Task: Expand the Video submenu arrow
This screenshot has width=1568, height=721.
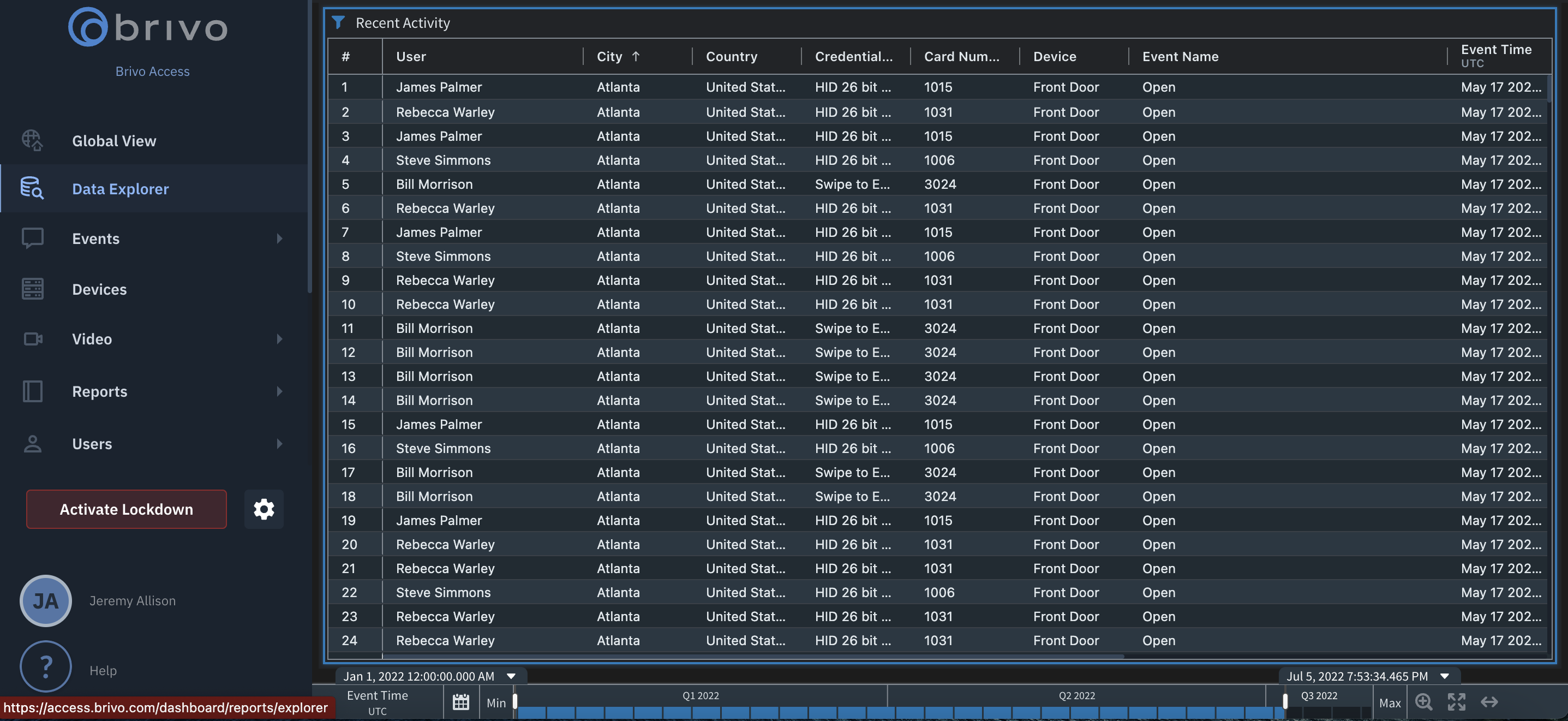Action: point(279,339)
